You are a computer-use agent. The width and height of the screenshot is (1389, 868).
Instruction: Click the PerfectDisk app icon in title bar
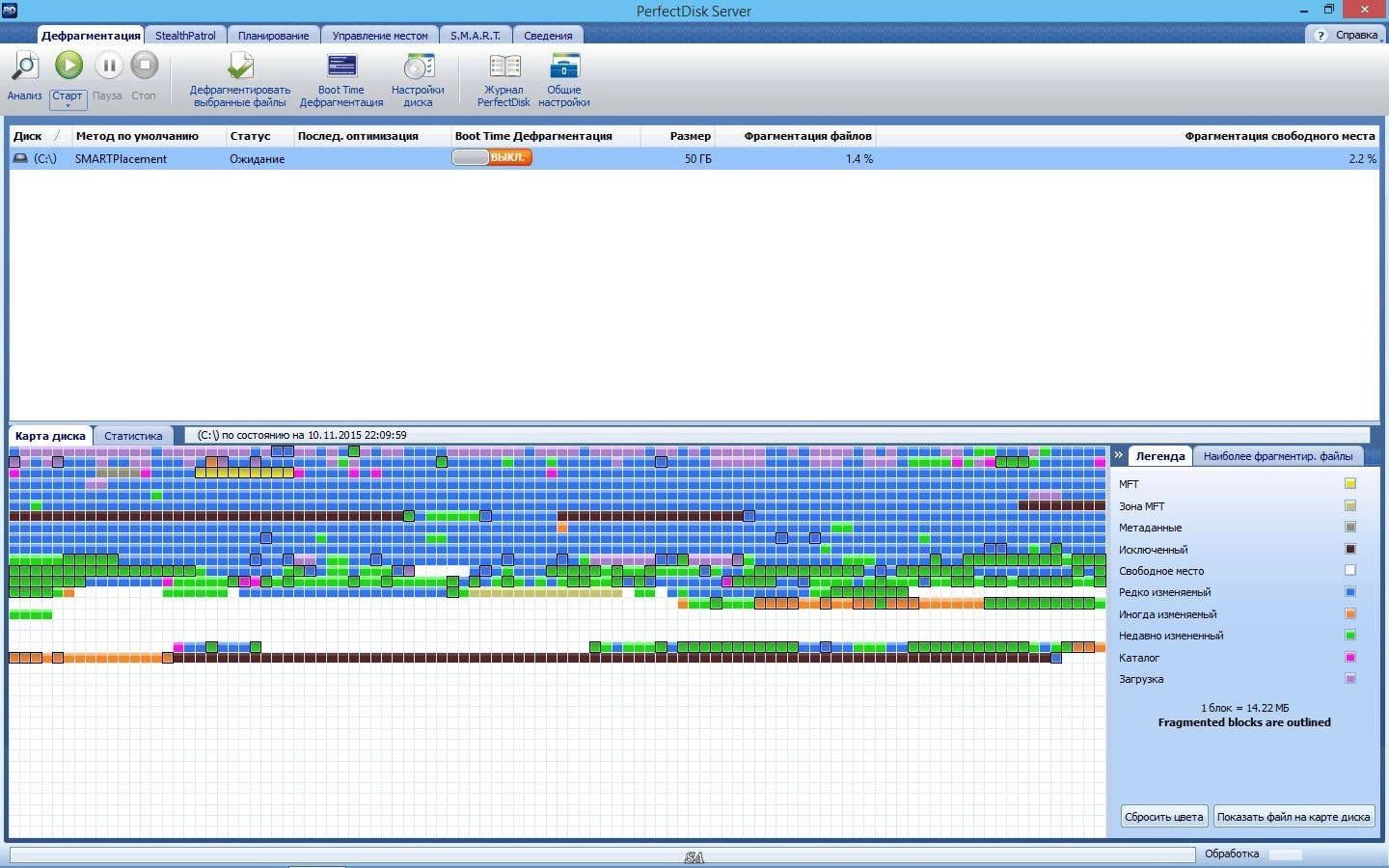click(x=9, y=10)
